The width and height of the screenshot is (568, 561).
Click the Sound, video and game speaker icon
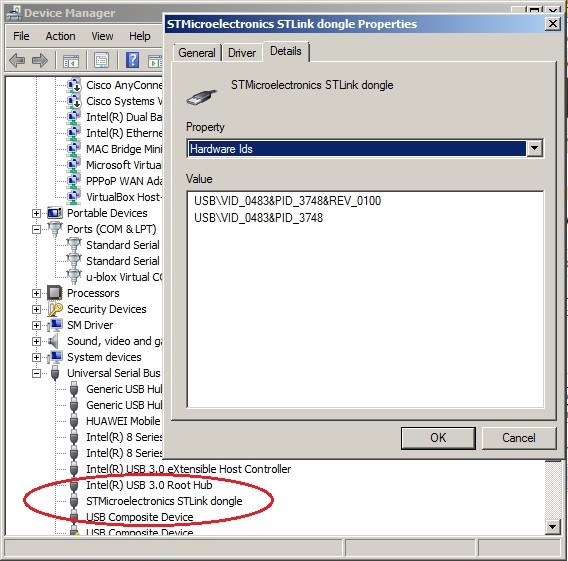pos(54,341)
